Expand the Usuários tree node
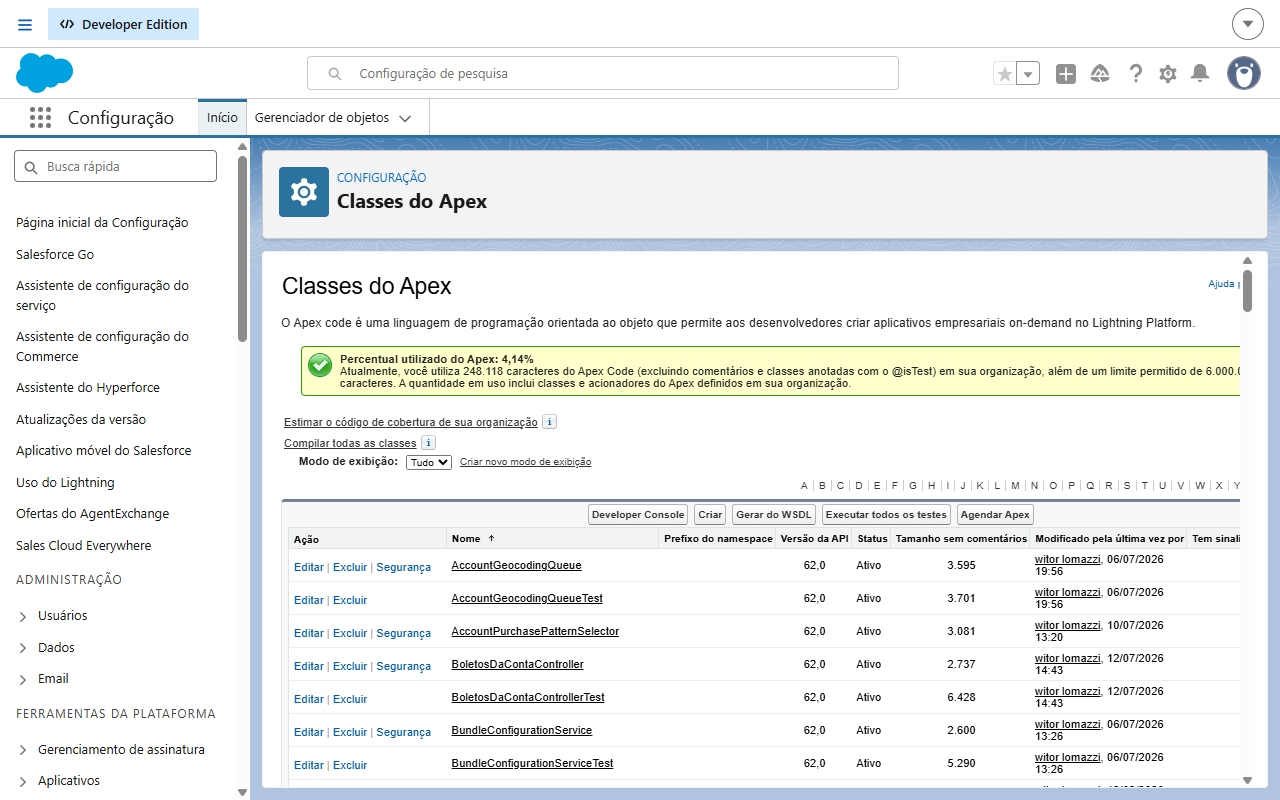The image size is (1280, 800). click(23, 616)
